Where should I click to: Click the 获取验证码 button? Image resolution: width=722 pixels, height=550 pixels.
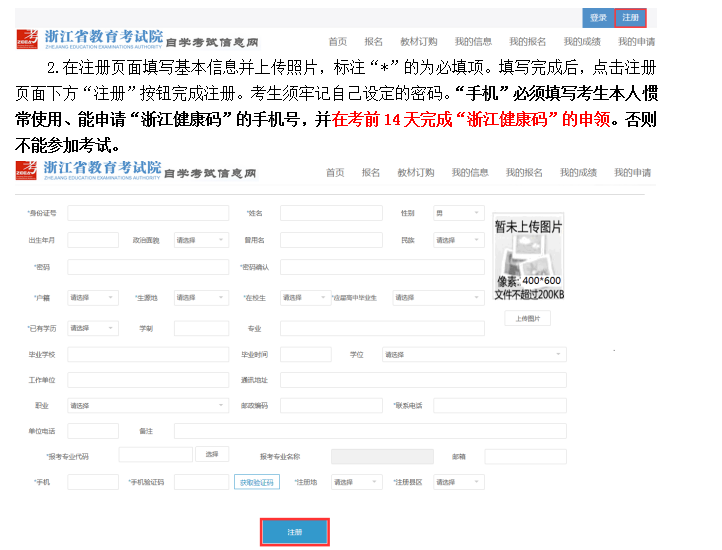pos(256,482)
